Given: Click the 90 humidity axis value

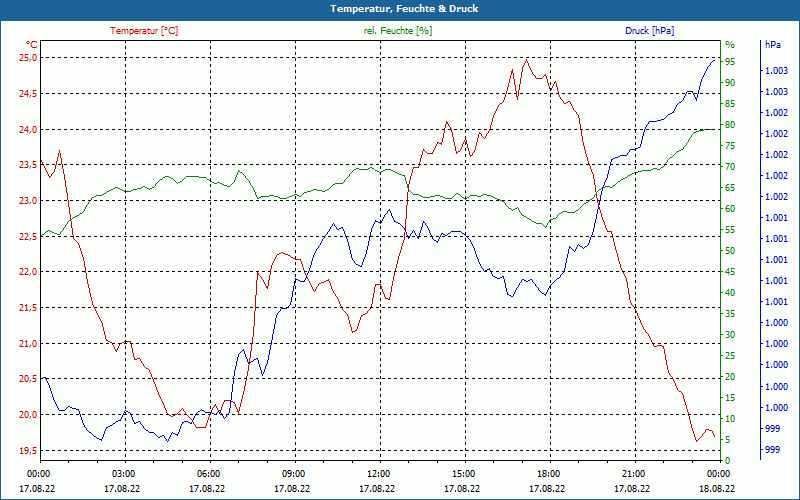Looking at the screenshot, I should pos(730,83).
